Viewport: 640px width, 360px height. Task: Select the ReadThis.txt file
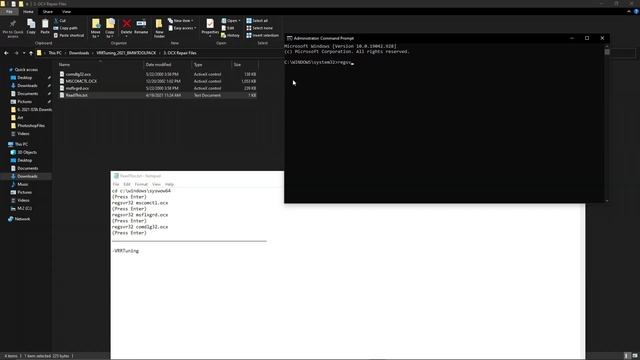pos(76,95)
